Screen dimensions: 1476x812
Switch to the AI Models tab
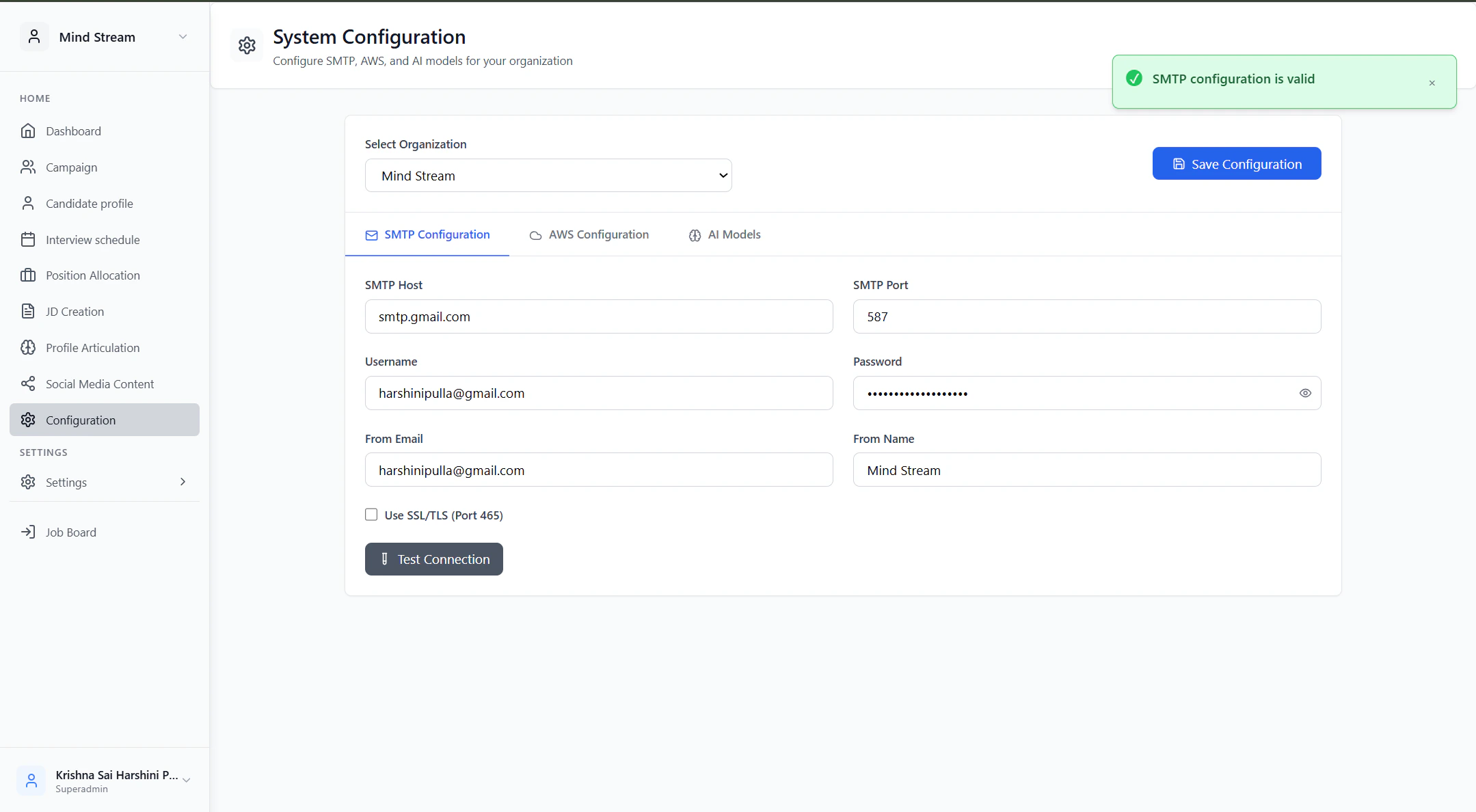724,235
